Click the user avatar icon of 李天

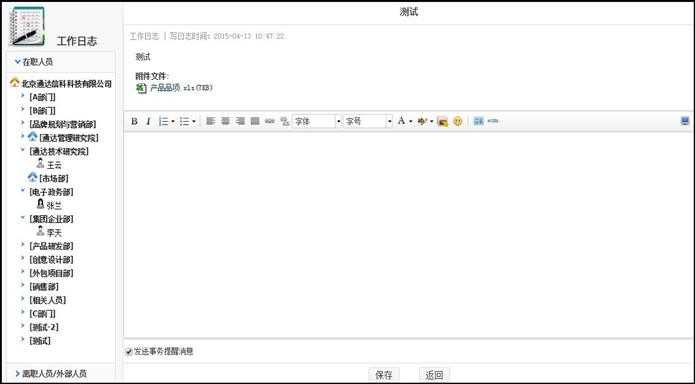(x=40, y=231)
